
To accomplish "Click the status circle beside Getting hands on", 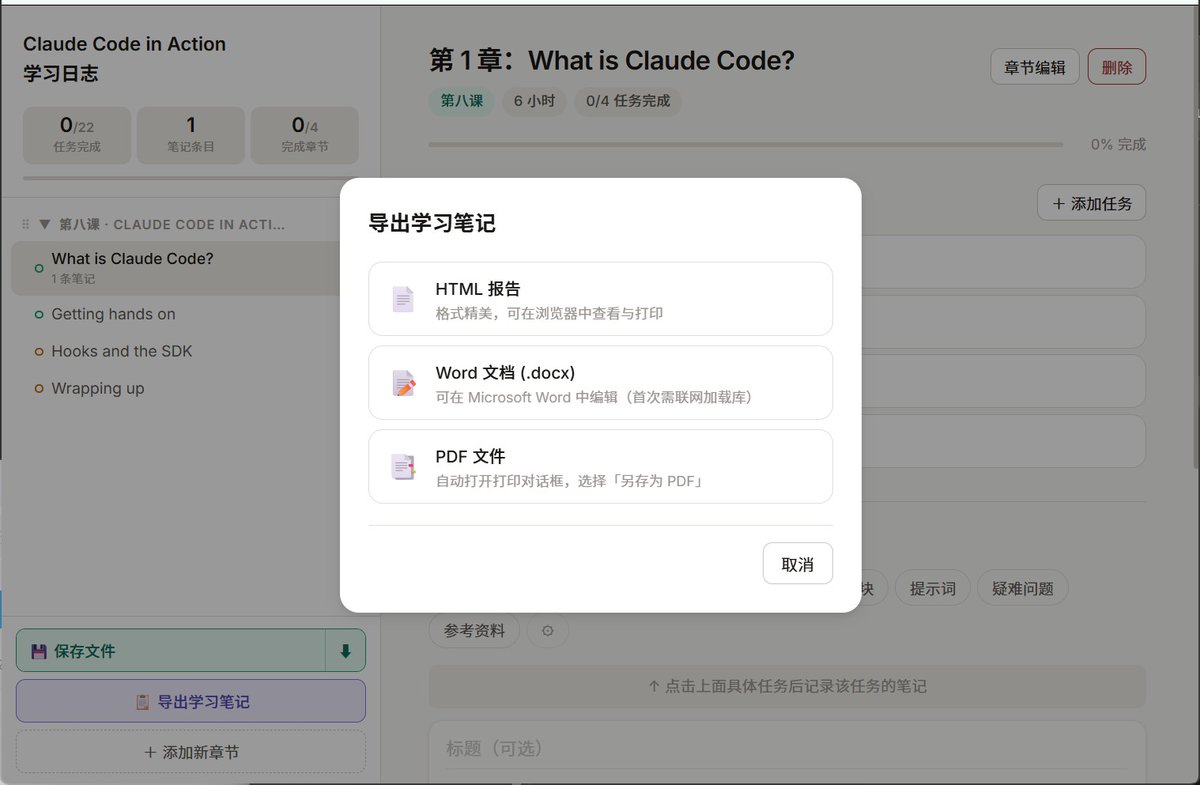I will click(x=39, y=315).
